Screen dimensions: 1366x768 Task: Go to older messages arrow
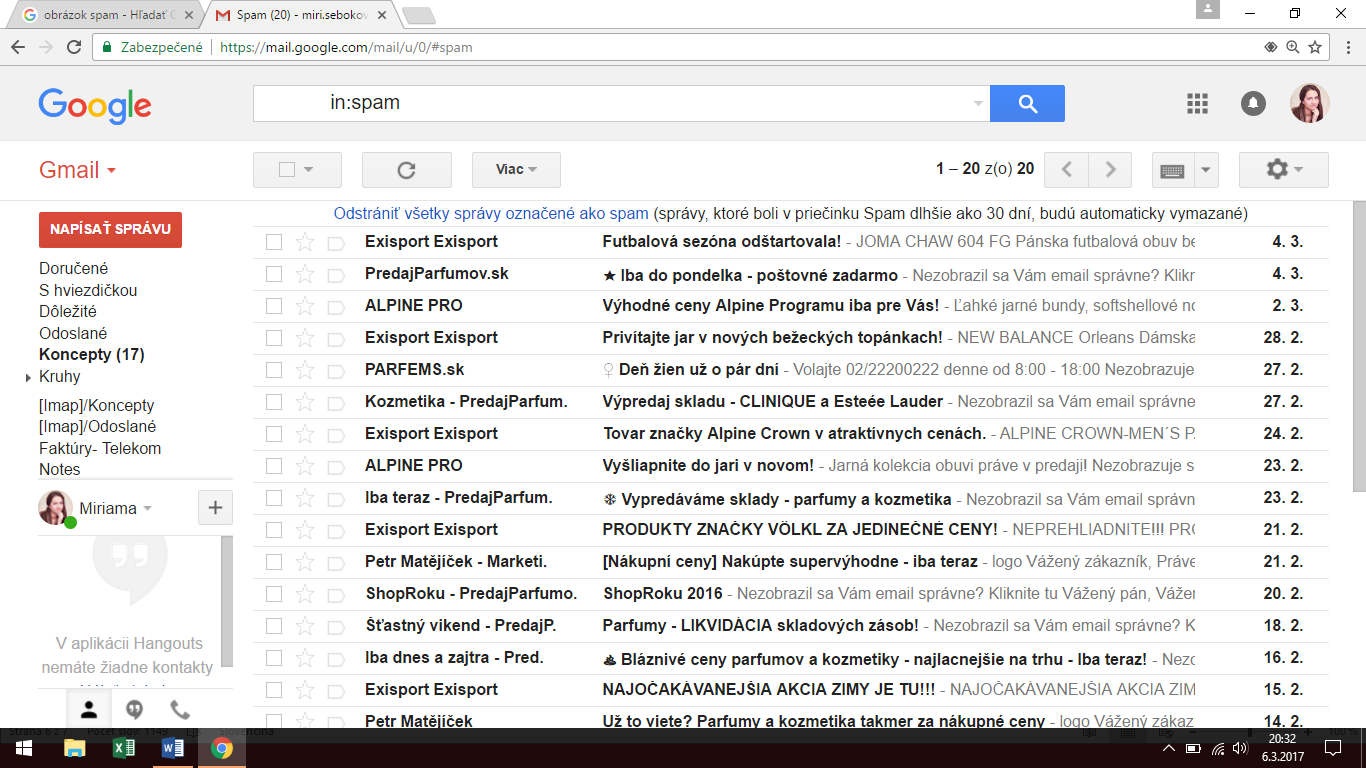pos(1110,170)
